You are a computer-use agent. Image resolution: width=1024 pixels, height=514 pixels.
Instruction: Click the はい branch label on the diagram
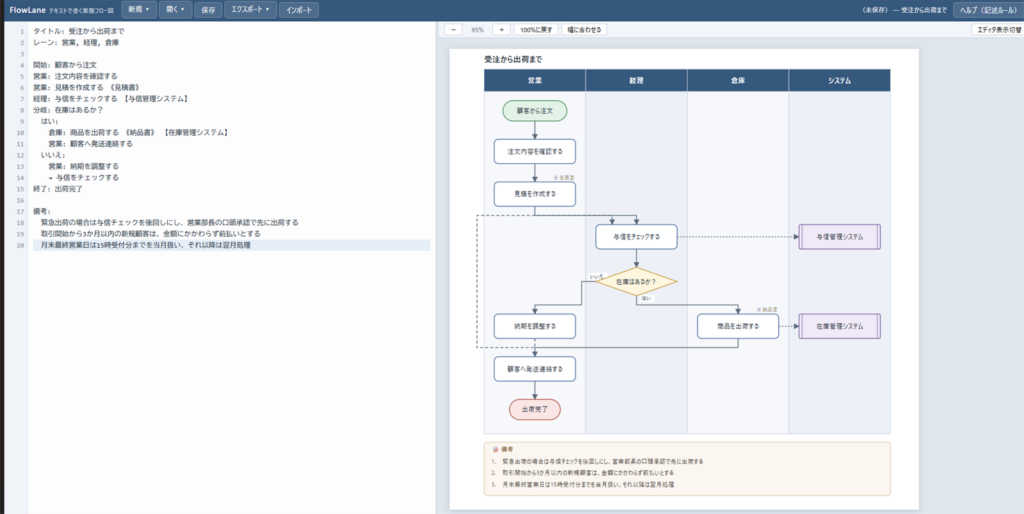point(646,298)
